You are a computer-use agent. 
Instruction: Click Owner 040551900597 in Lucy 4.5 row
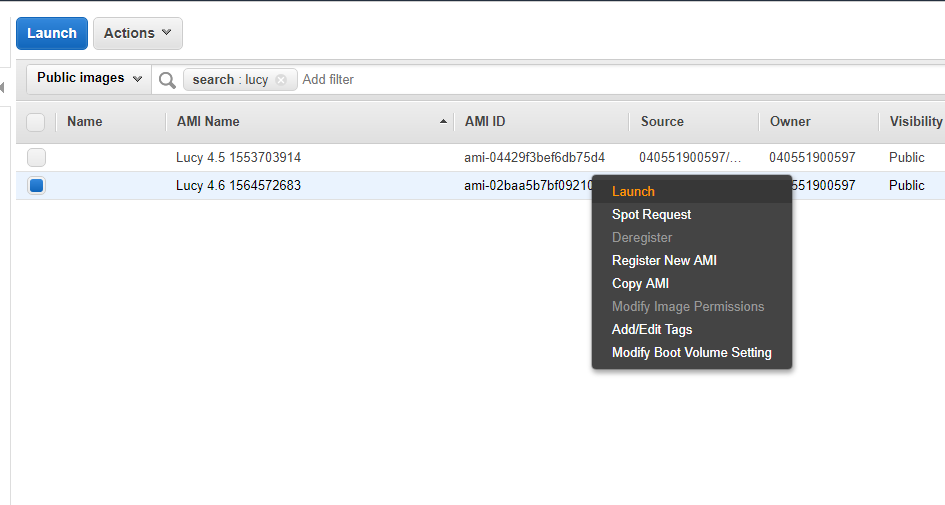click(812, 157)
